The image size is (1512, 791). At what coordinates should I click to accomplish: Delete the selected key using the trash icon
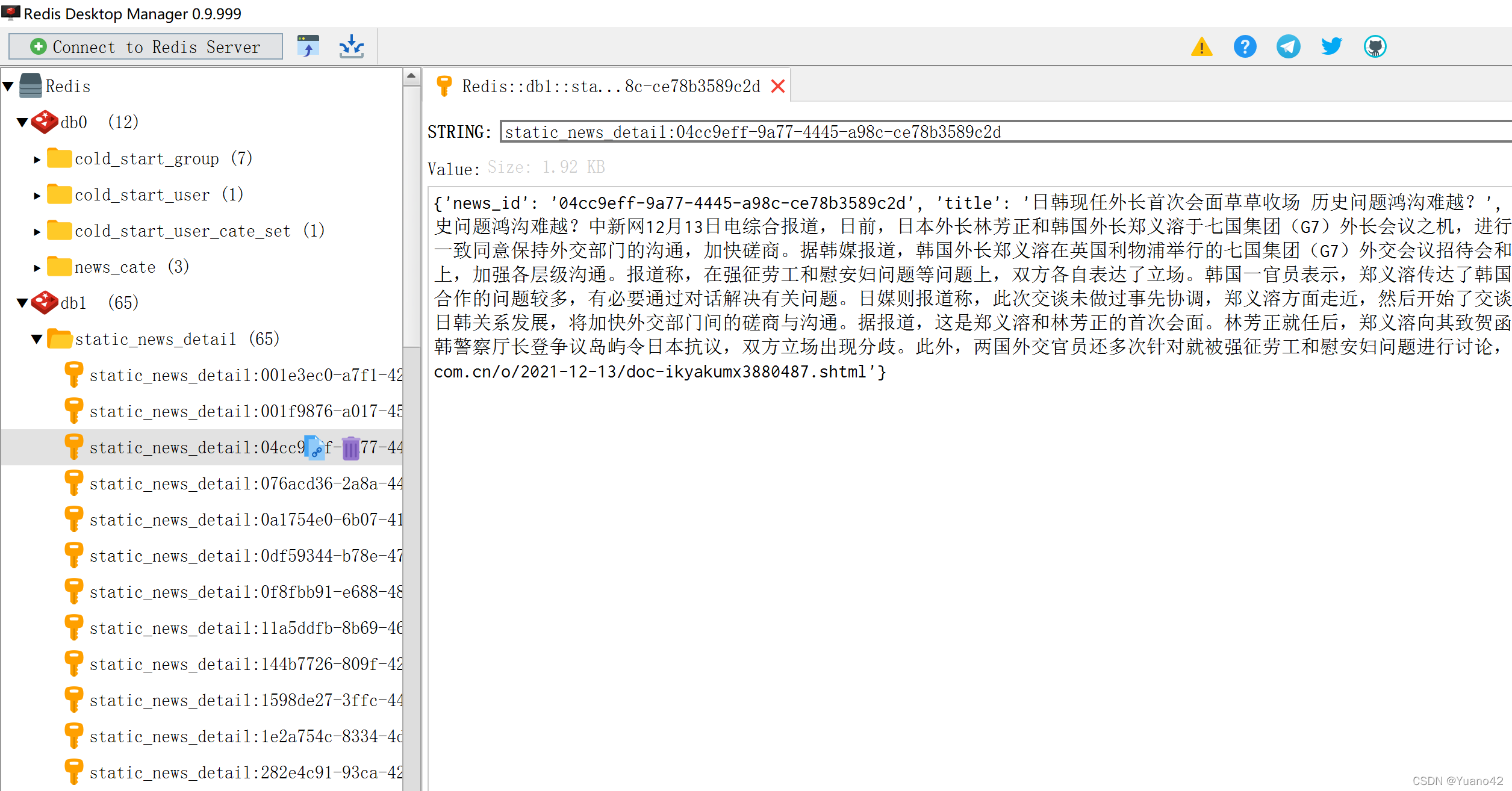coord(351,447)
